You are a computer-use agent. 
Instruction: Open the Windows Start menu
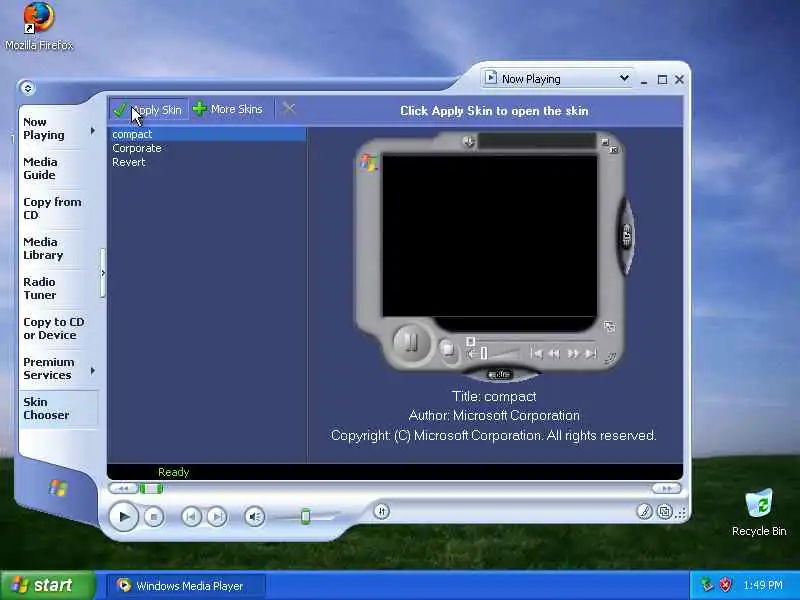point(48,585)
